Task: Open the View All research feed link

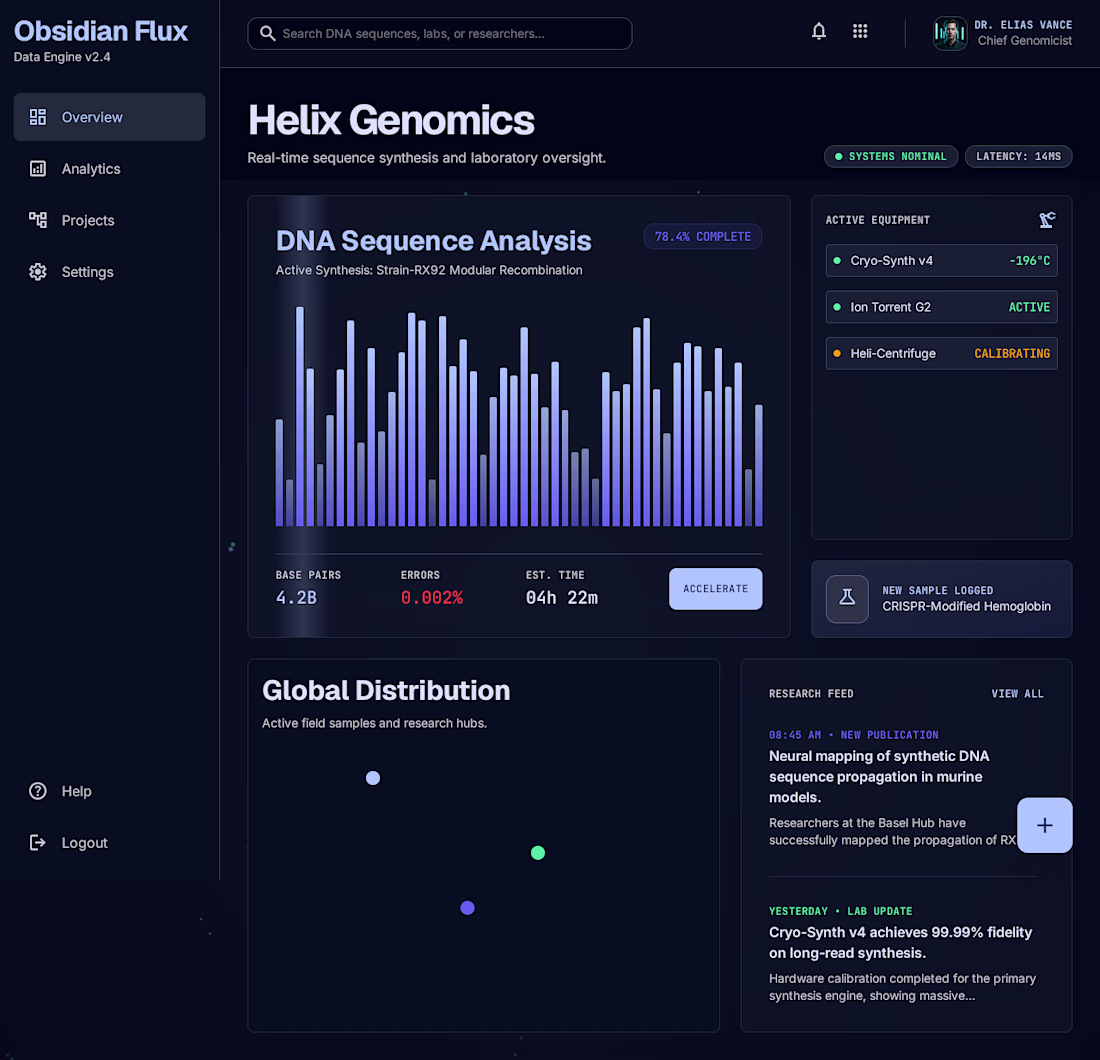Action: pyautogui.click(x=1017, y=694)
